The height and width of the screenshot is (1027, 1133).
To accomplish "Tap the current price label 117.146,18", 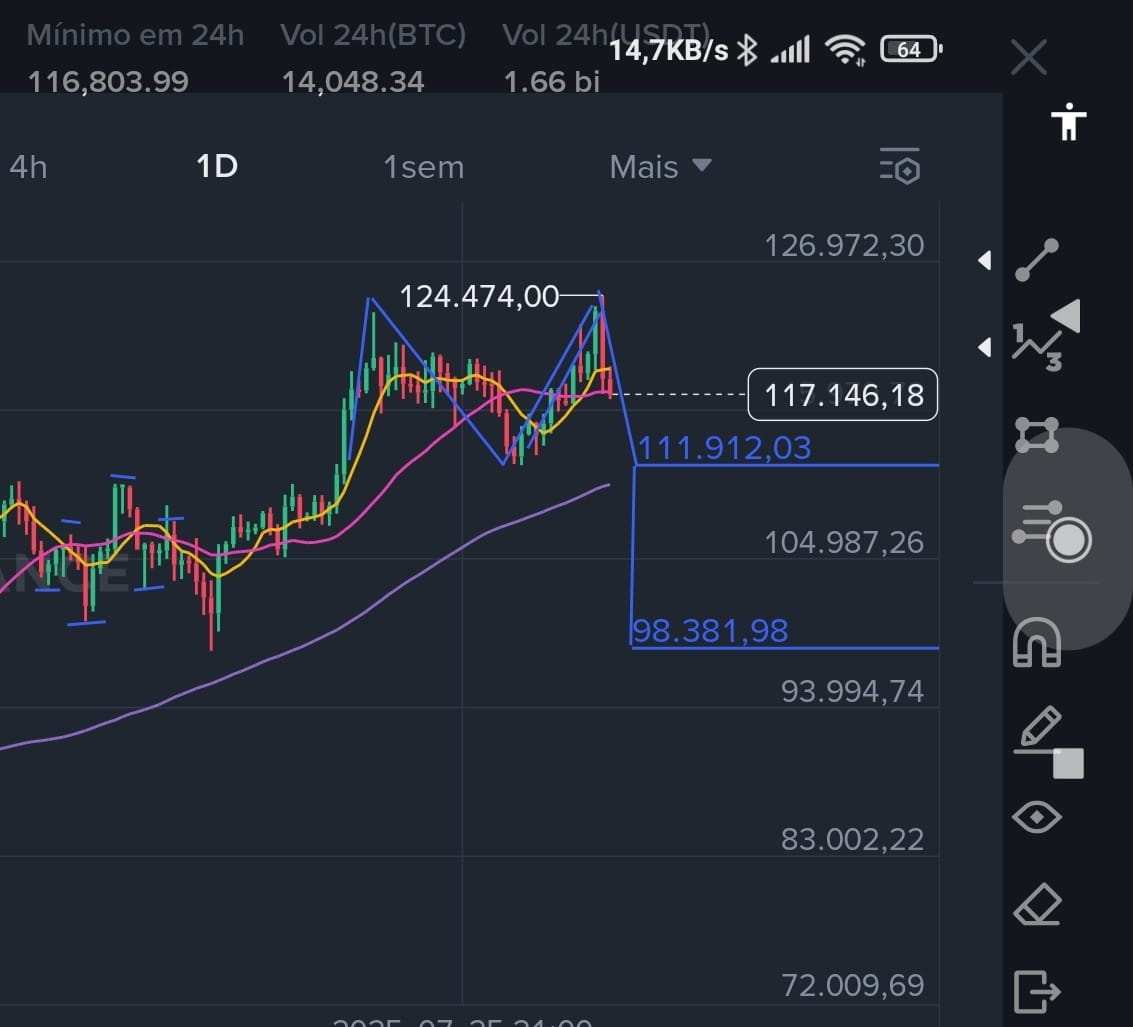I will click(x=843, y=395).
